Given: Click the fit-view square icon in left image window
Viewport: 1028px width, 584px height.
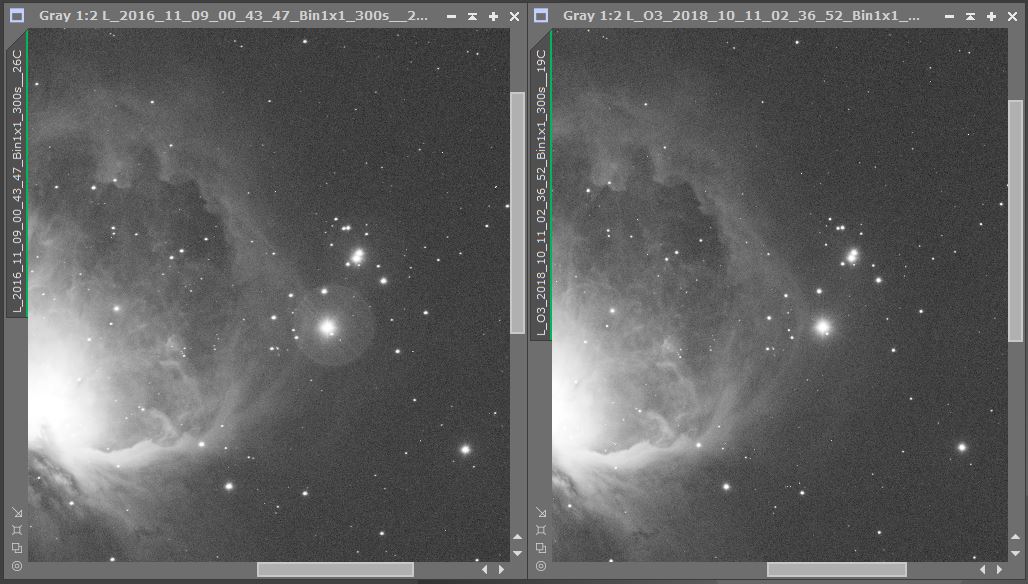Looking at the screenshot, I should pyautogui.click(x=17, y=530).
